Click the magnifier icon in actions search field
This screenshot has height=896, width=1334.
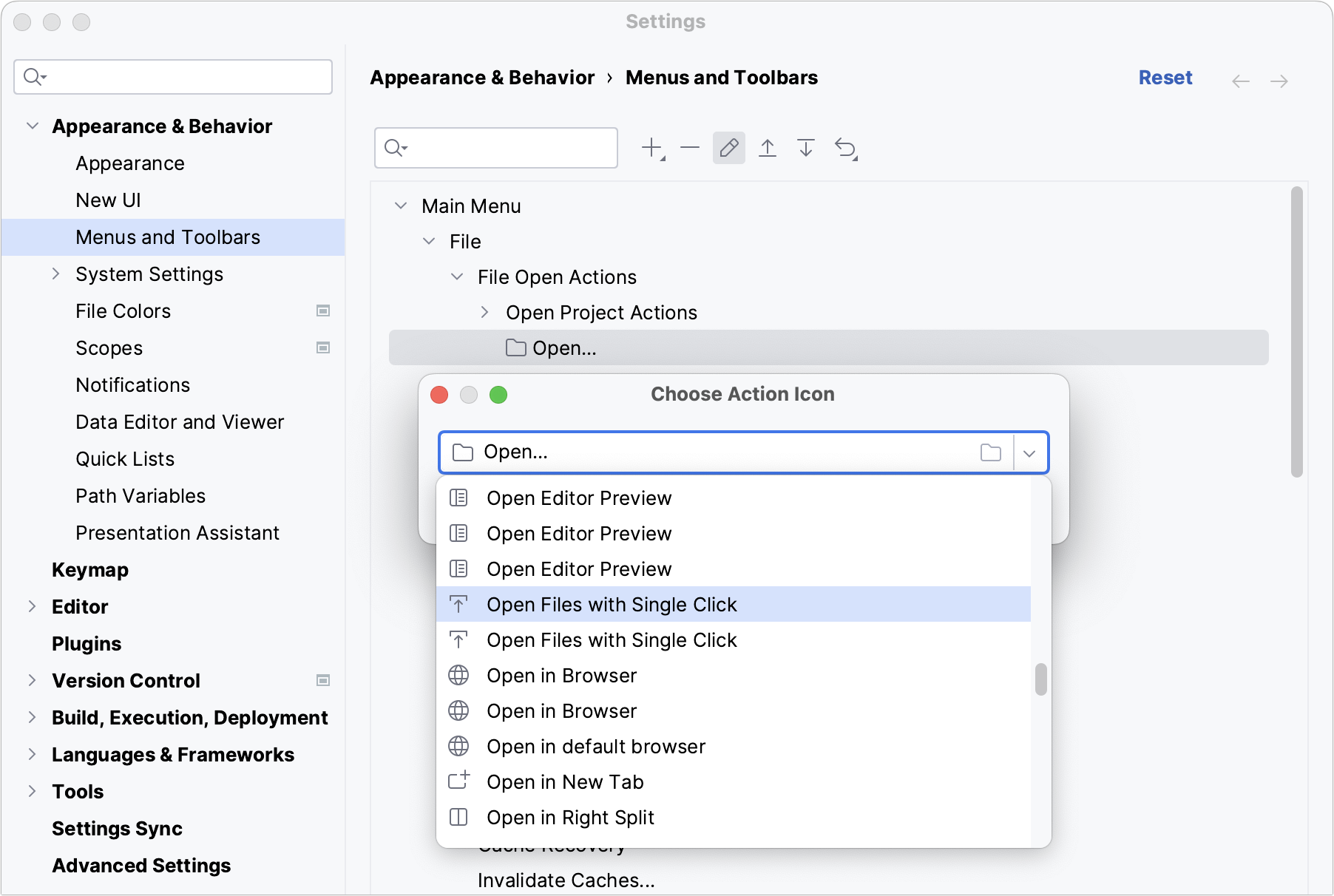[396, 148]
